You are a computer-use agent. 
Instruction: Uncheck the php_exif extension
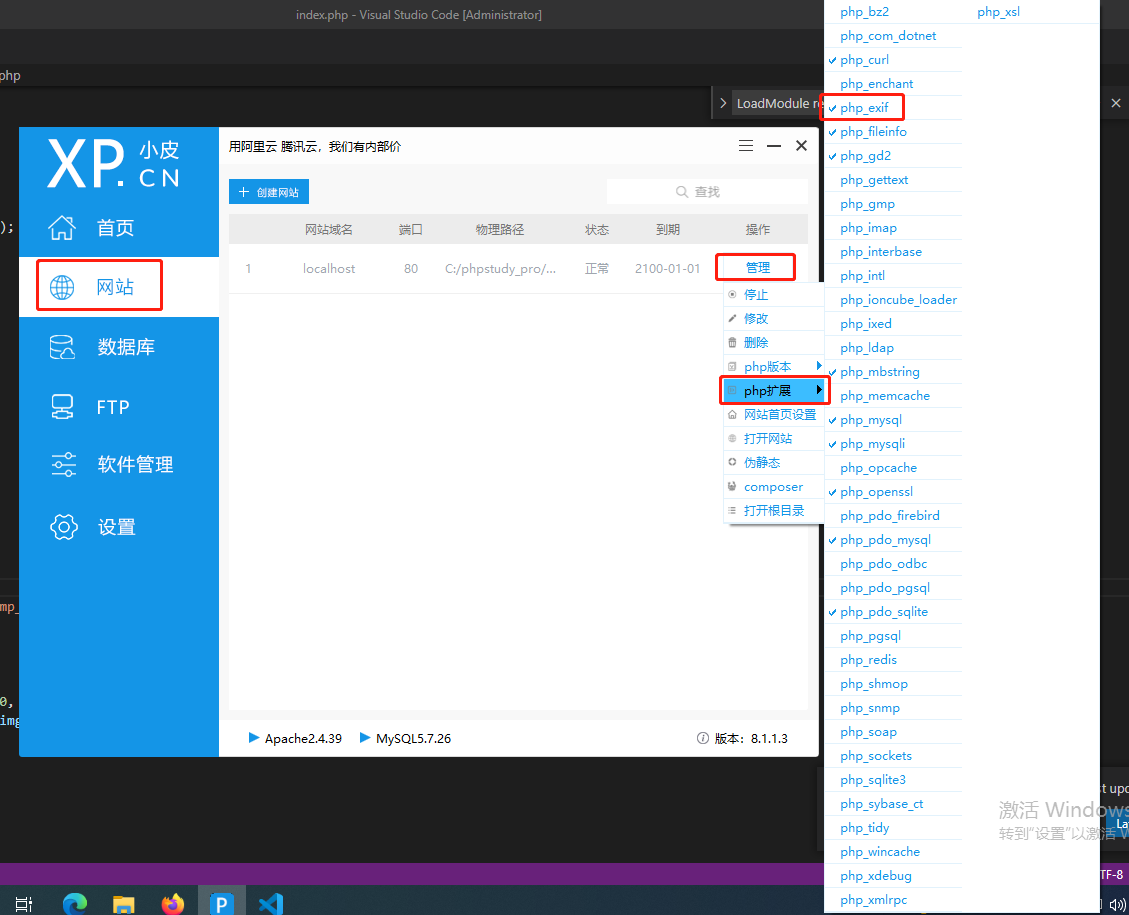pyautogui.click(x=864, y=108)
